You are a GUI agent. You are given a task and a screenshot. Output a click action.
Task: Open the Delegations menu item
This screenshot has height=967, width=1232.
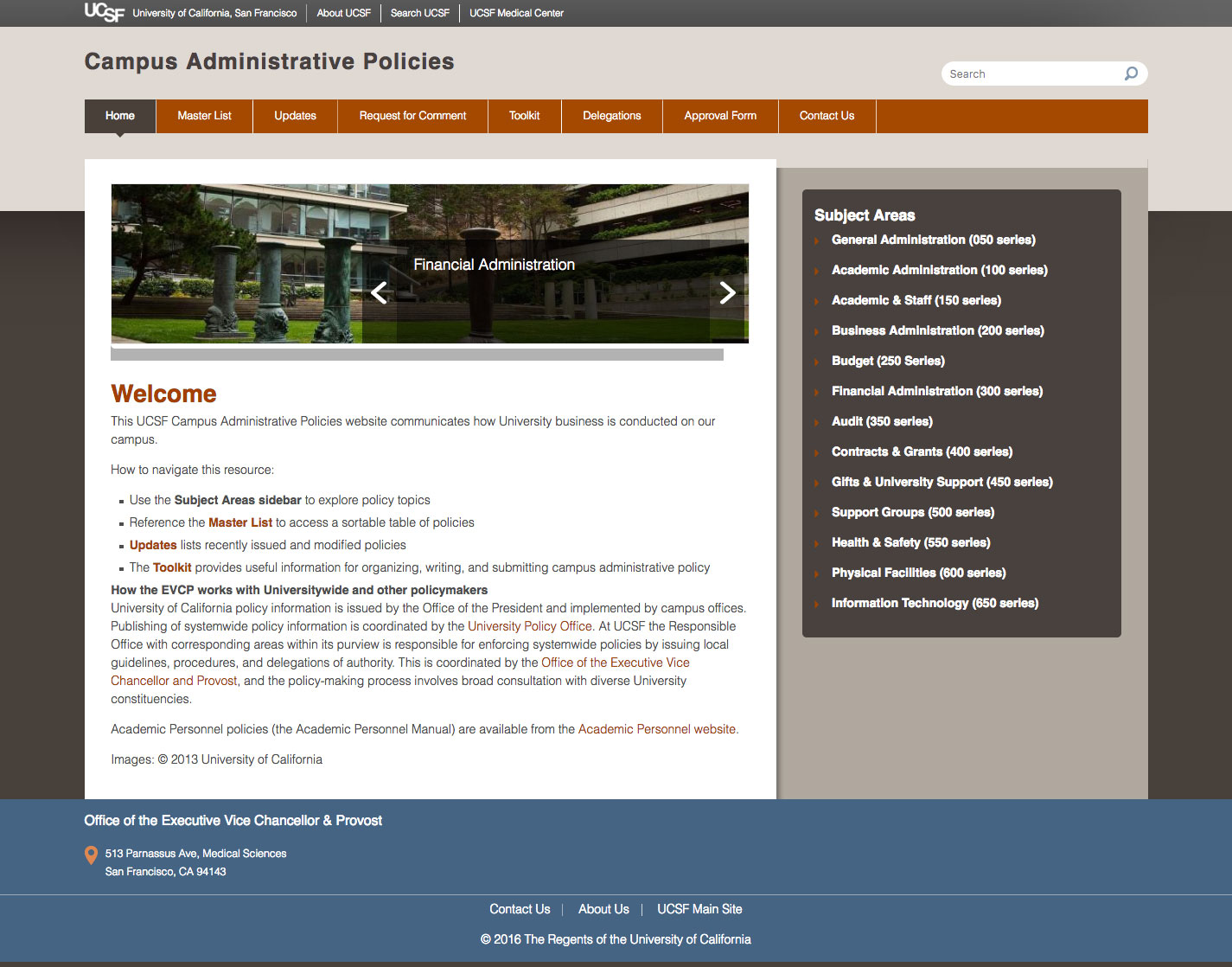pos(612,116)
